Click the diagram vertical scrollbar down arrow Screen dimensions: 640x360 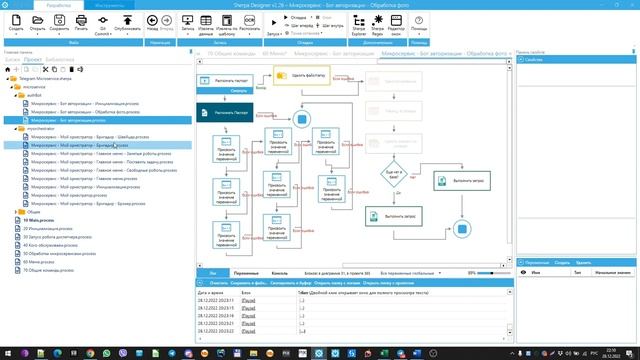(x=509, y=260)
